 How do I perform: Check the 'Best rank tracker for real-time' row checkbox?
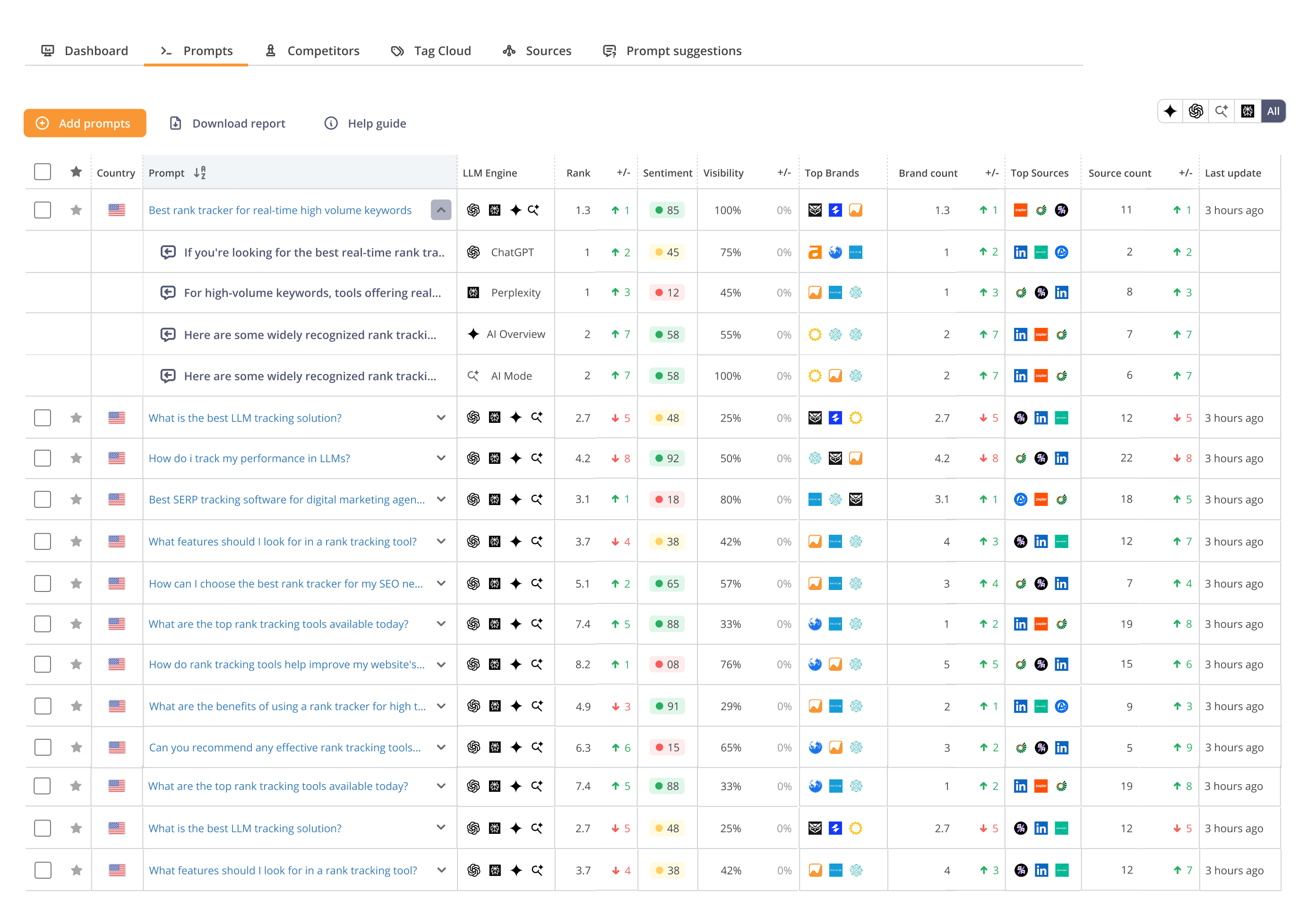pos(43,210)
